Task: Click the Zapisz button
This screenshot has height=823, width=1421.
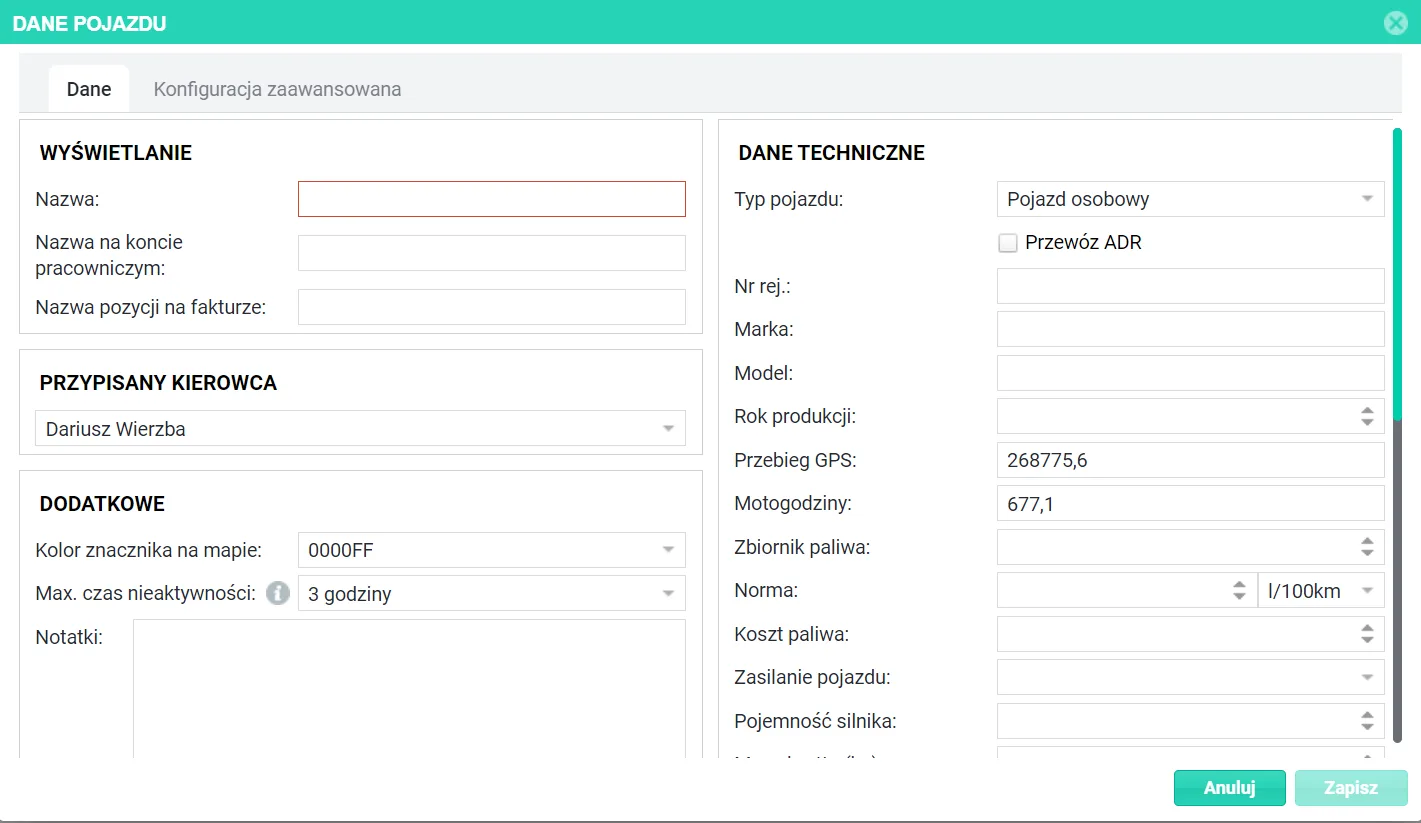Action: [1351, 788]
